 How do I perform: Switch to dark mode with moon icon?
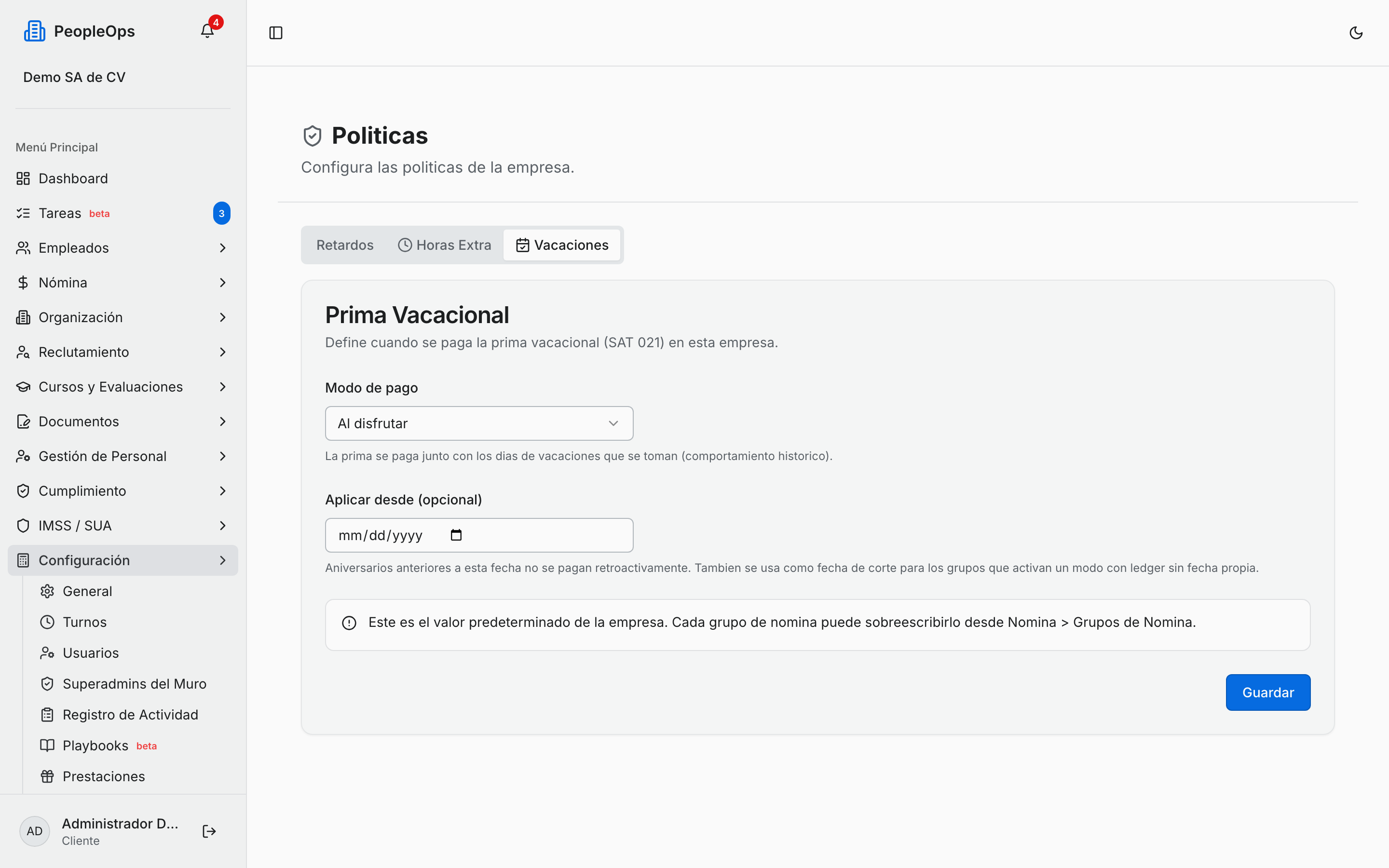(x=1356, y=33)
